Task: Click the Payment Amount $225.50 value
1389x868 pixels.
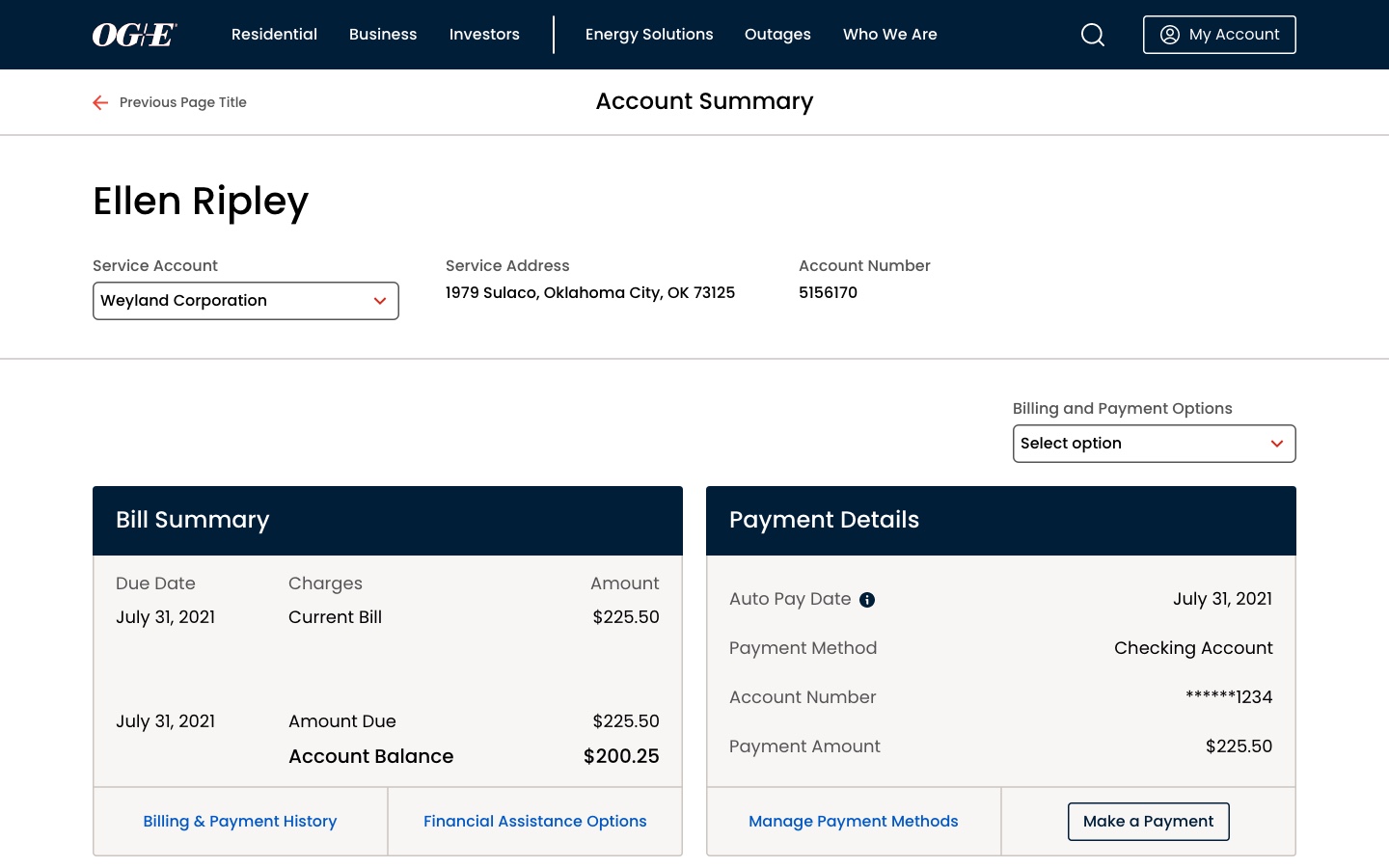Action: pos(1239,746)
